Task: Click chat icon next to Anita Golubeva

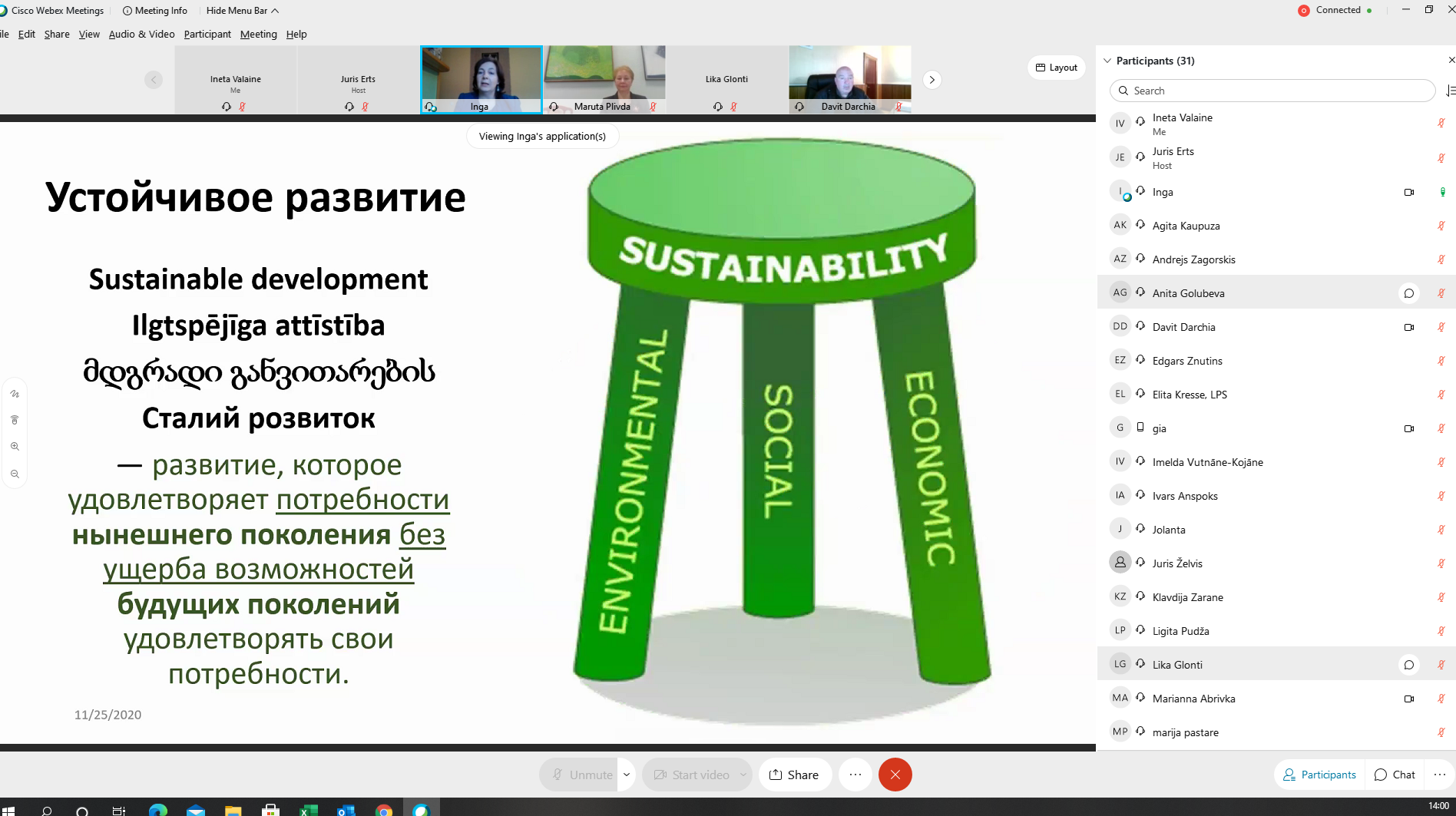Action: 1408,293
